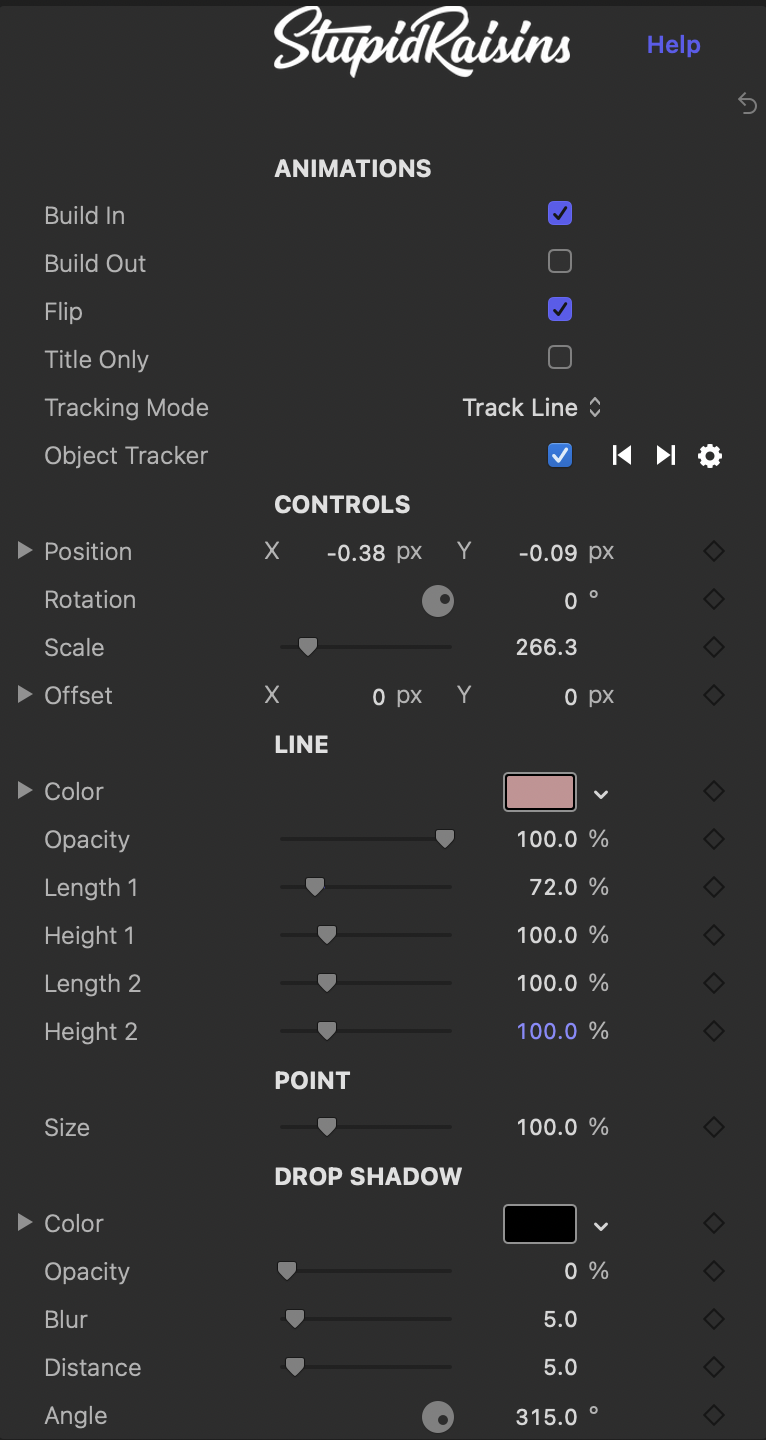Screen dimensions: 766x1440
Task: Jump to previous tracked frame in Object Tracker
Action: (x=622, y=456)
